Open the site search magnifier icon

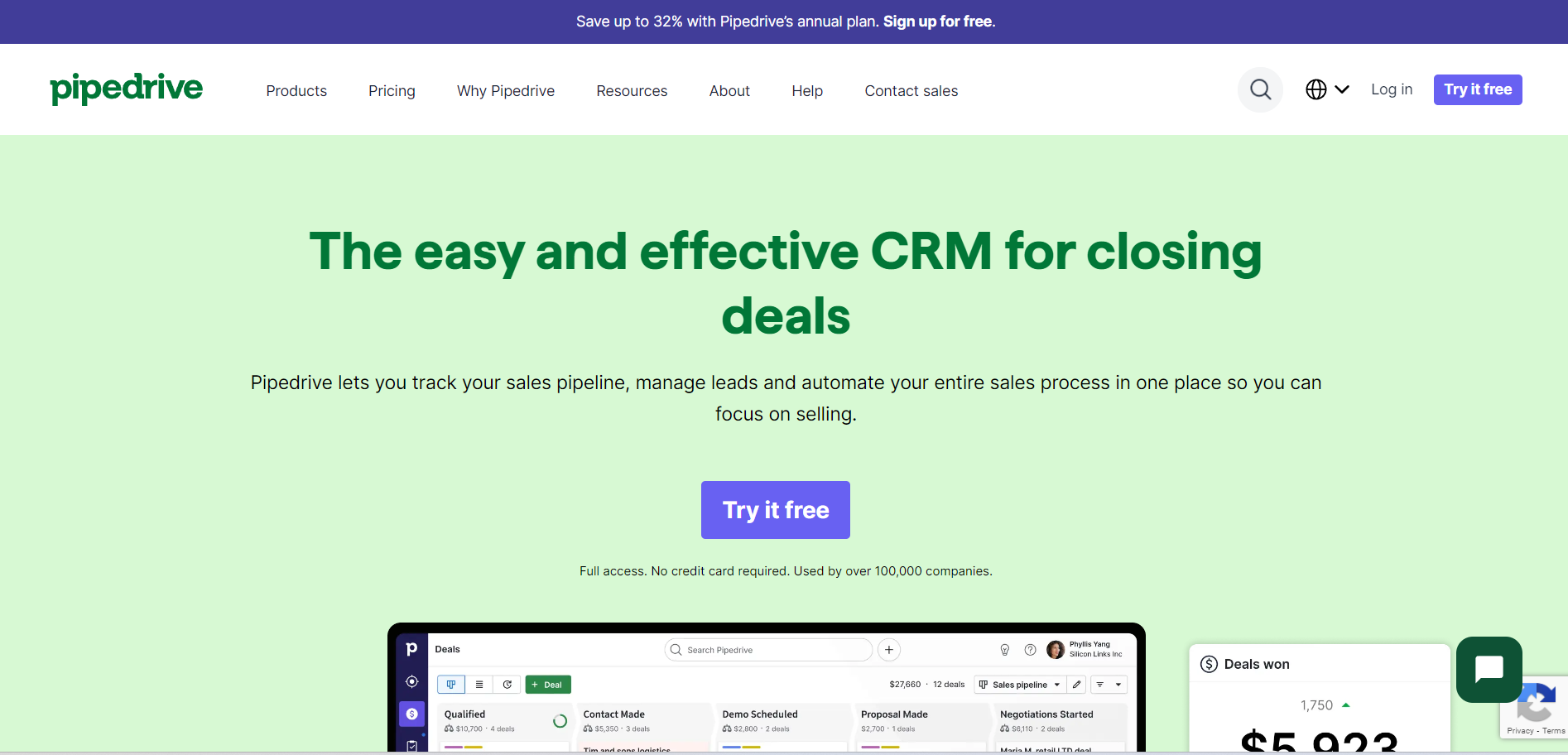tap(1260, 89)
